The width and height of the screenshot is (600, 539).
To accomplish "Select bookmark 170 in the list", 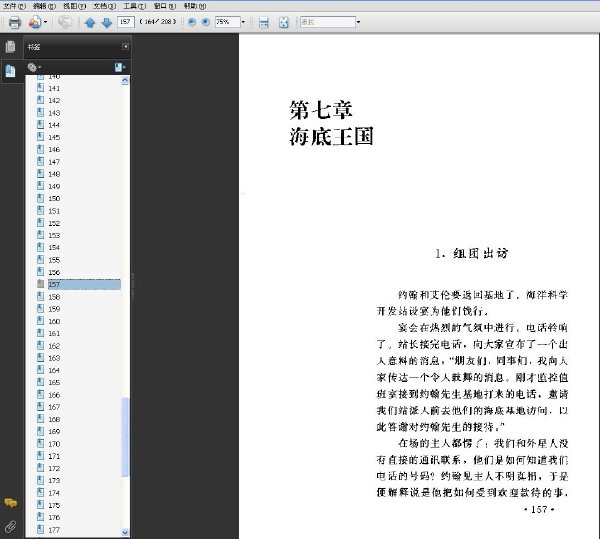I will 54,444.
